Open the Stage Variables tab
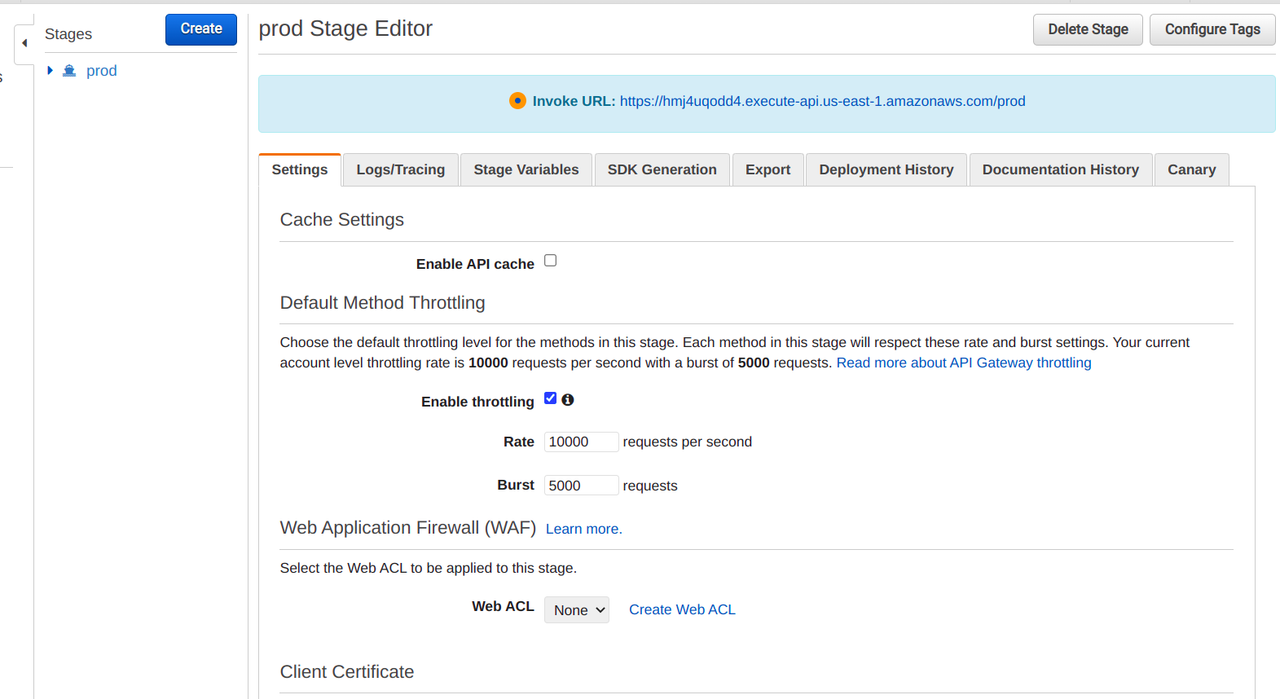 (526, 170)
